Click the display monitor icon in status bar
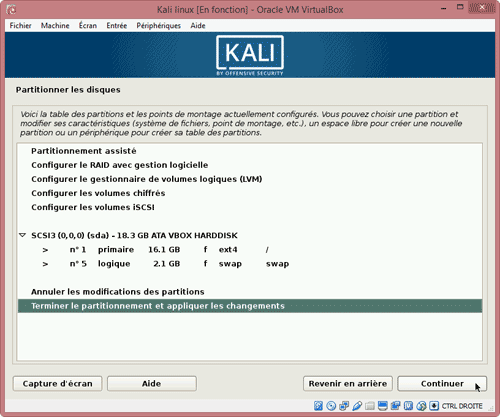The image size is (500, 417). pyautogui.click(x=383, y=405)
